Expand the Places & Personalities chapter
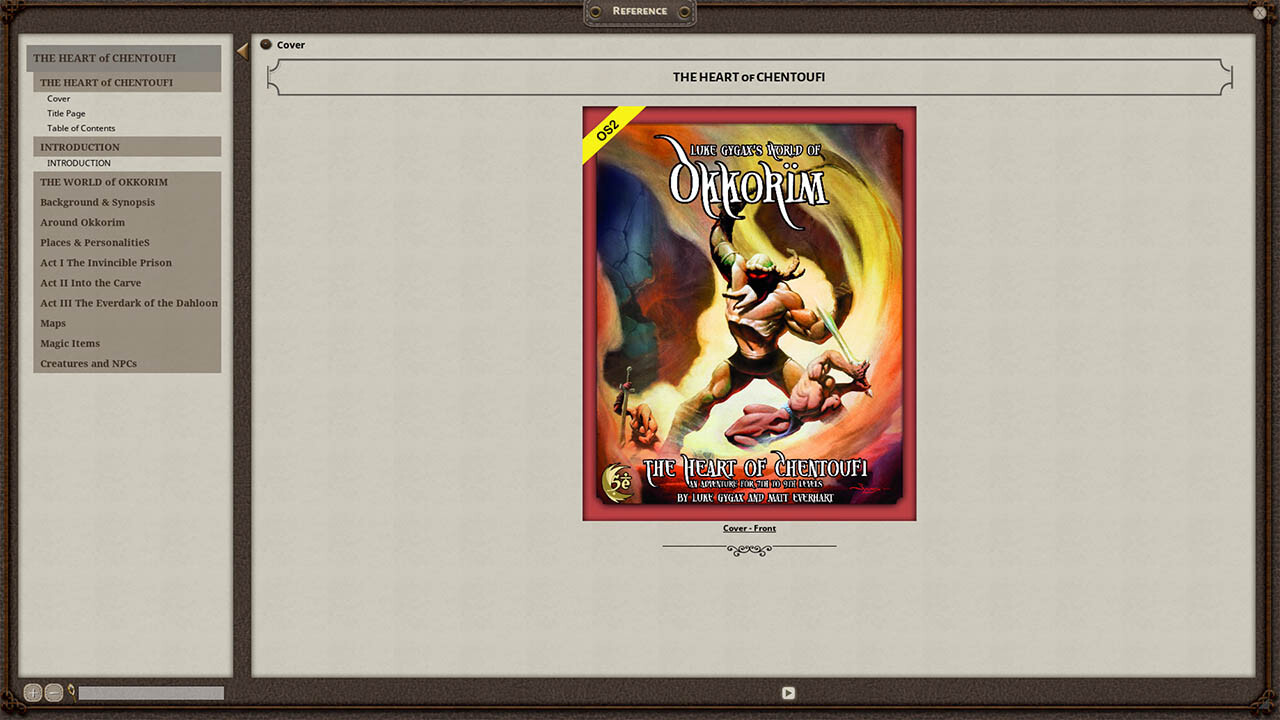The image size is (1280, 720). pyautogui.click(x=127, y=242)
